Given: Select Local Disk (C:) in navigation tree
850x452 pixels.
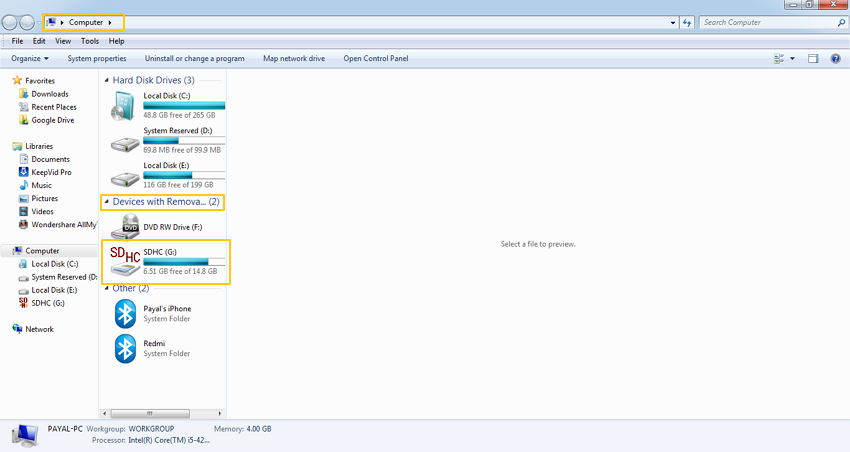Looking at the screenshot, I should coord(55,264).
